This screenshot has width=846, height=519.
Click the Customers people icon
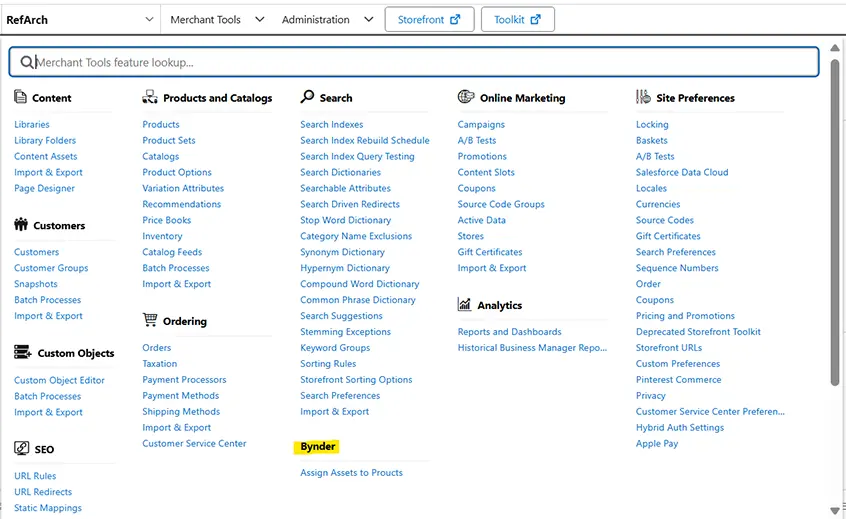pos(21,224)
